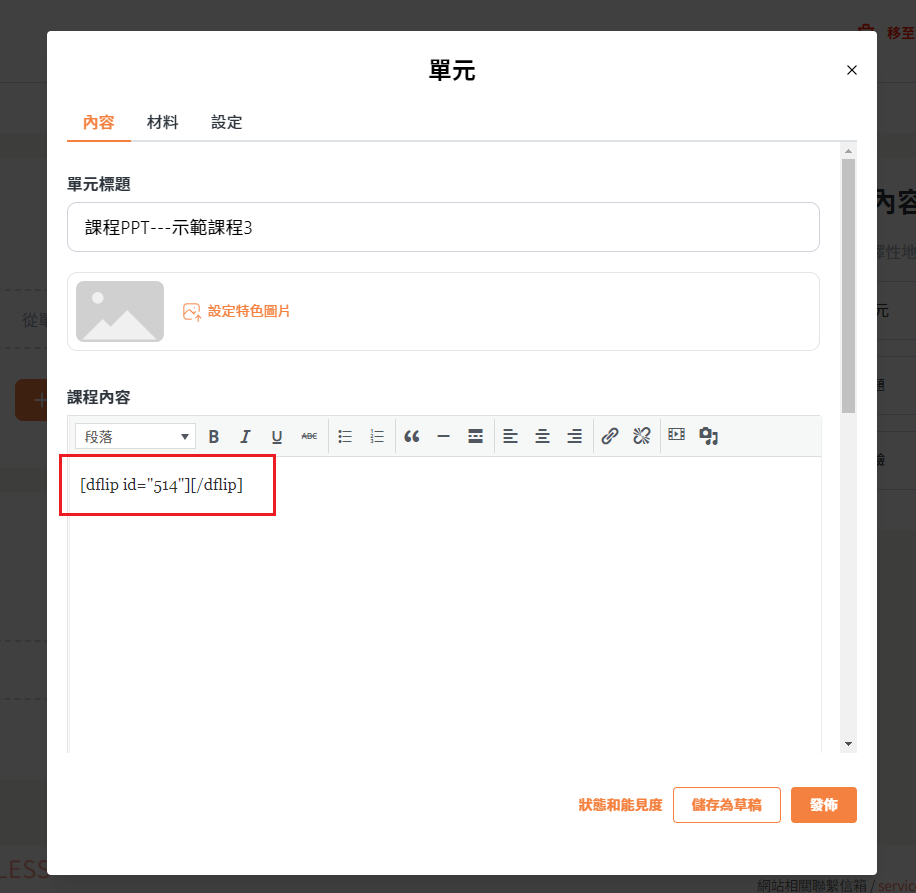Click 儲存為草稿 save draft button
Screen dimensions: 916x893
coord(726,805)
